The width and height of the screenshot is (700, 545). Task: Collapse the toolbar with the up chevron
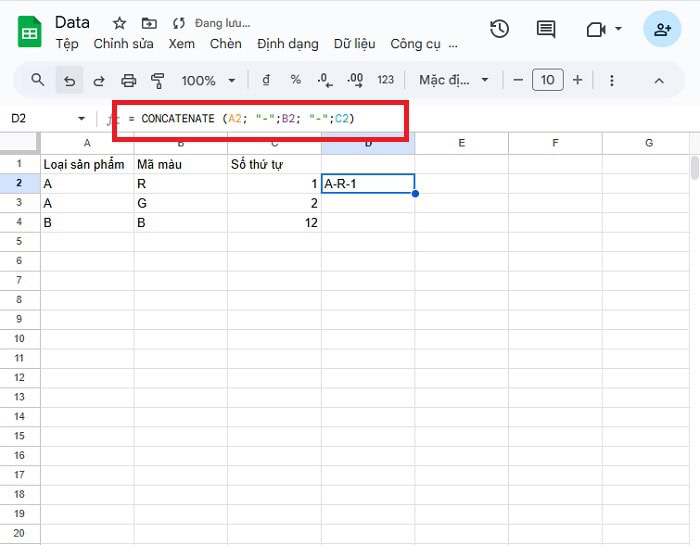(658, 80)
